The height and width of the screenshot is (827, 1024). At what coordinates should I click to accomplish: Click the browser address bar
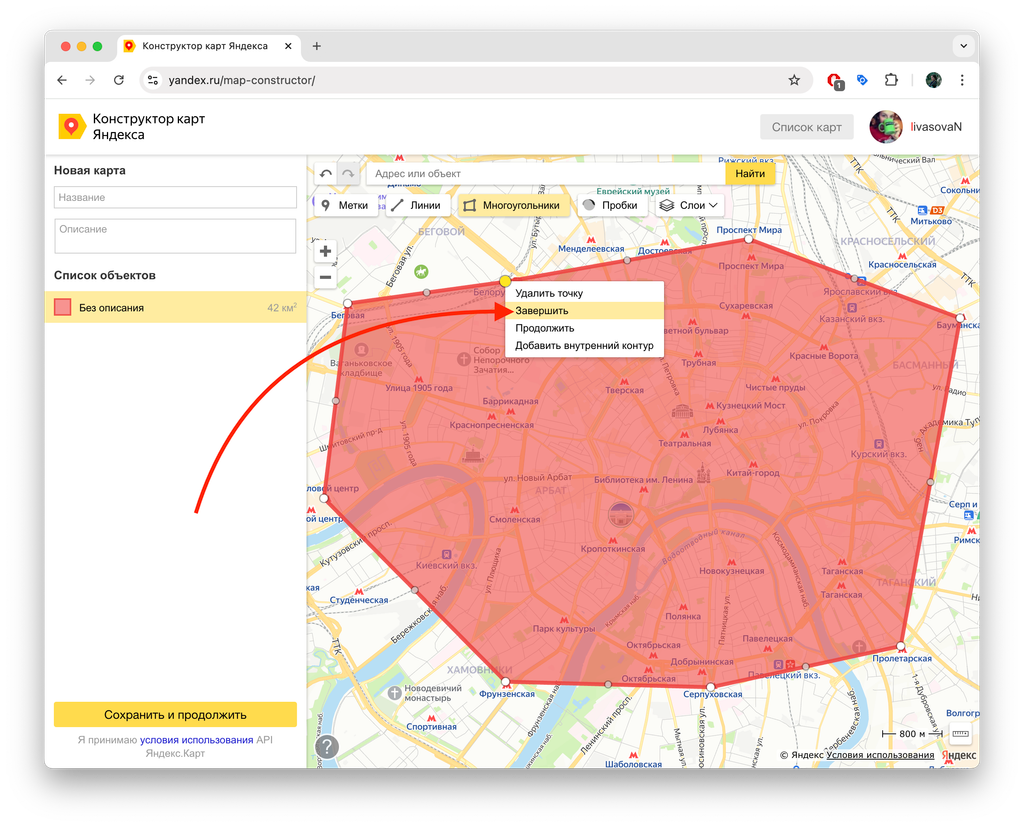point(477,80)
